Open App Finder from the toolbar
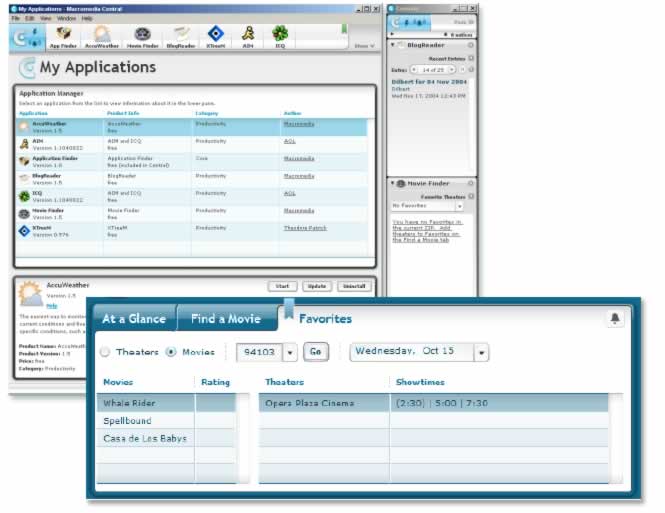The width and height of the screenshot is (665, 513). point(63,37)
